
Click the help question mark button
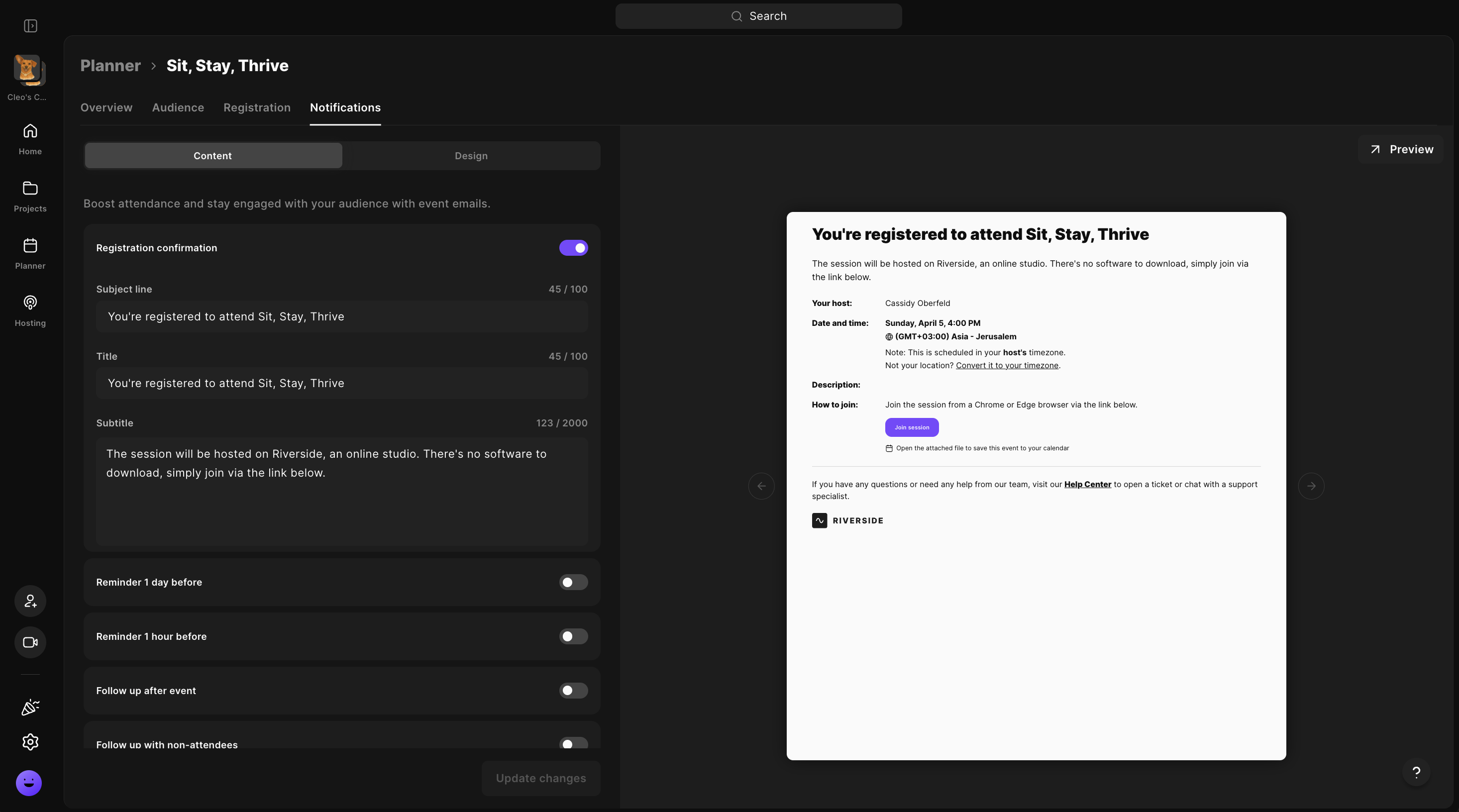click(1416, 772)
